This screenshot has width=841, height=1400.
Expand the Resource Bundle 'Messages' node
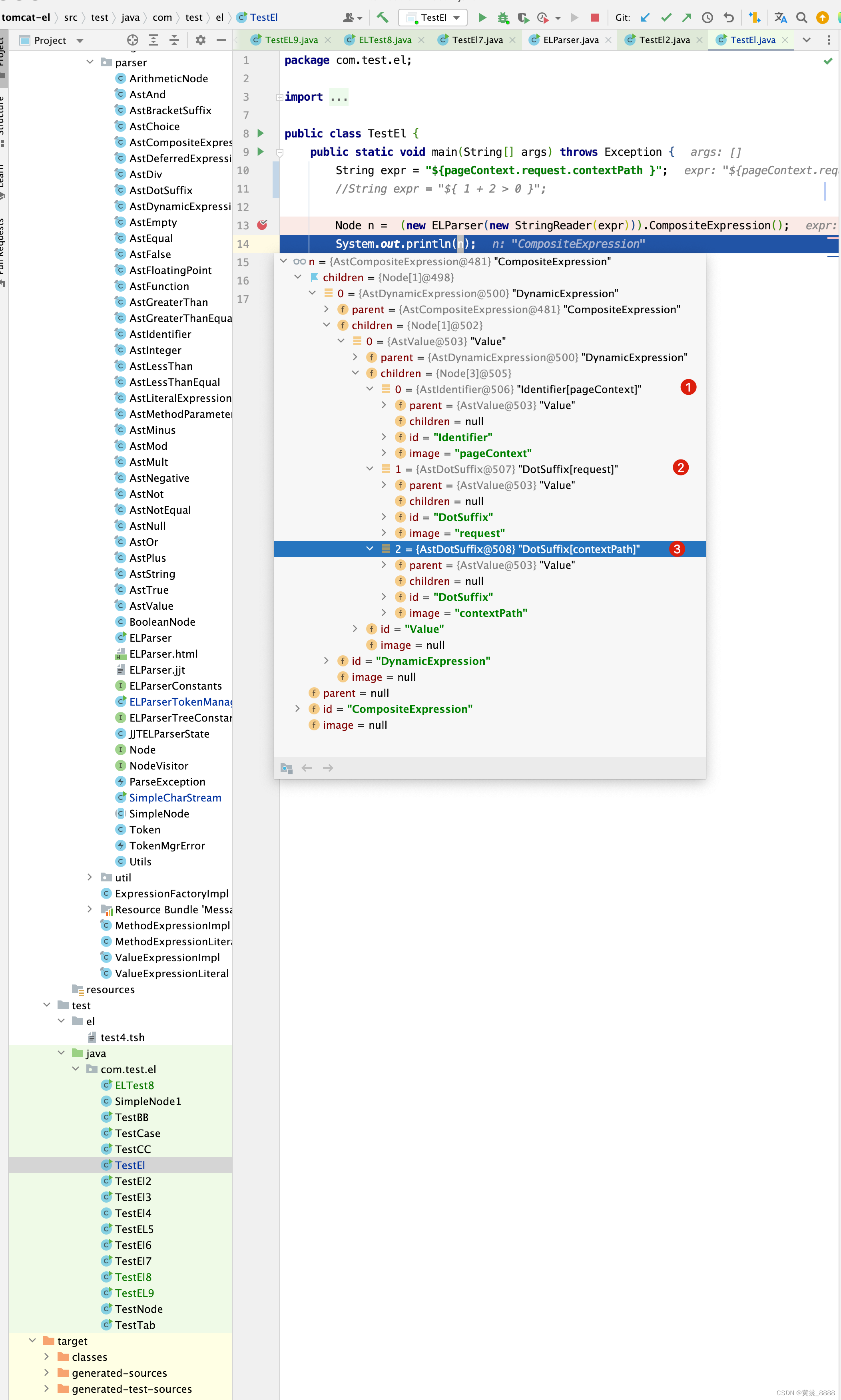coord(90,909)
